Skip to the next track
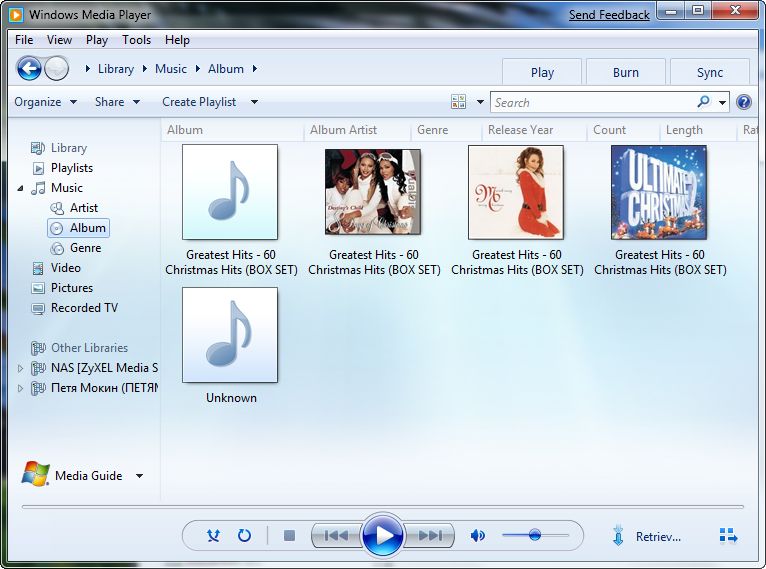 (x=430, y=536)
